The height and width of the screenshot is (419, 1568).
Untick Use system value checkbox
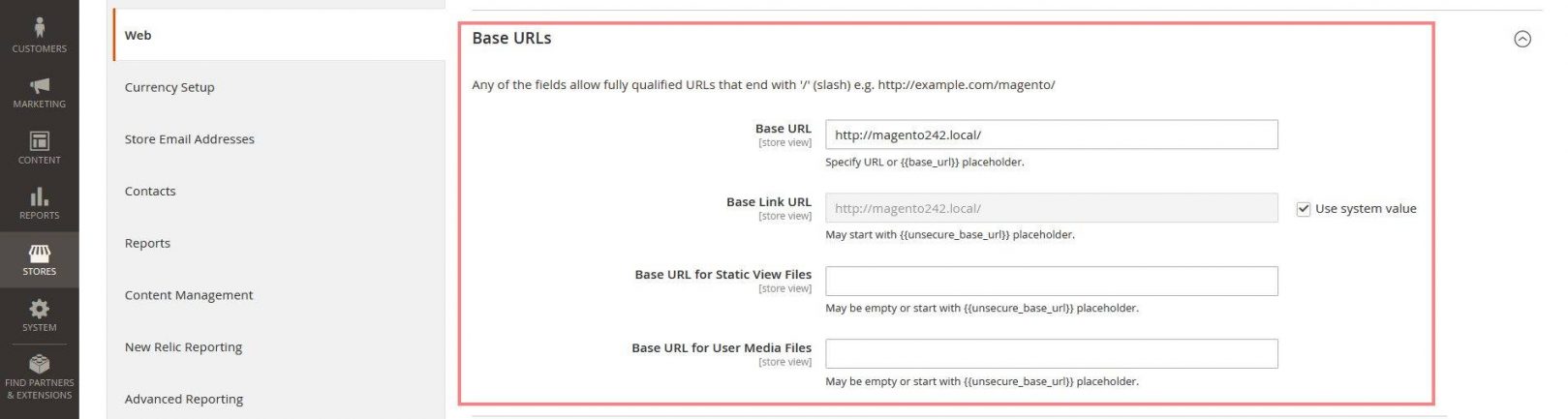[x=1304, y=209]
